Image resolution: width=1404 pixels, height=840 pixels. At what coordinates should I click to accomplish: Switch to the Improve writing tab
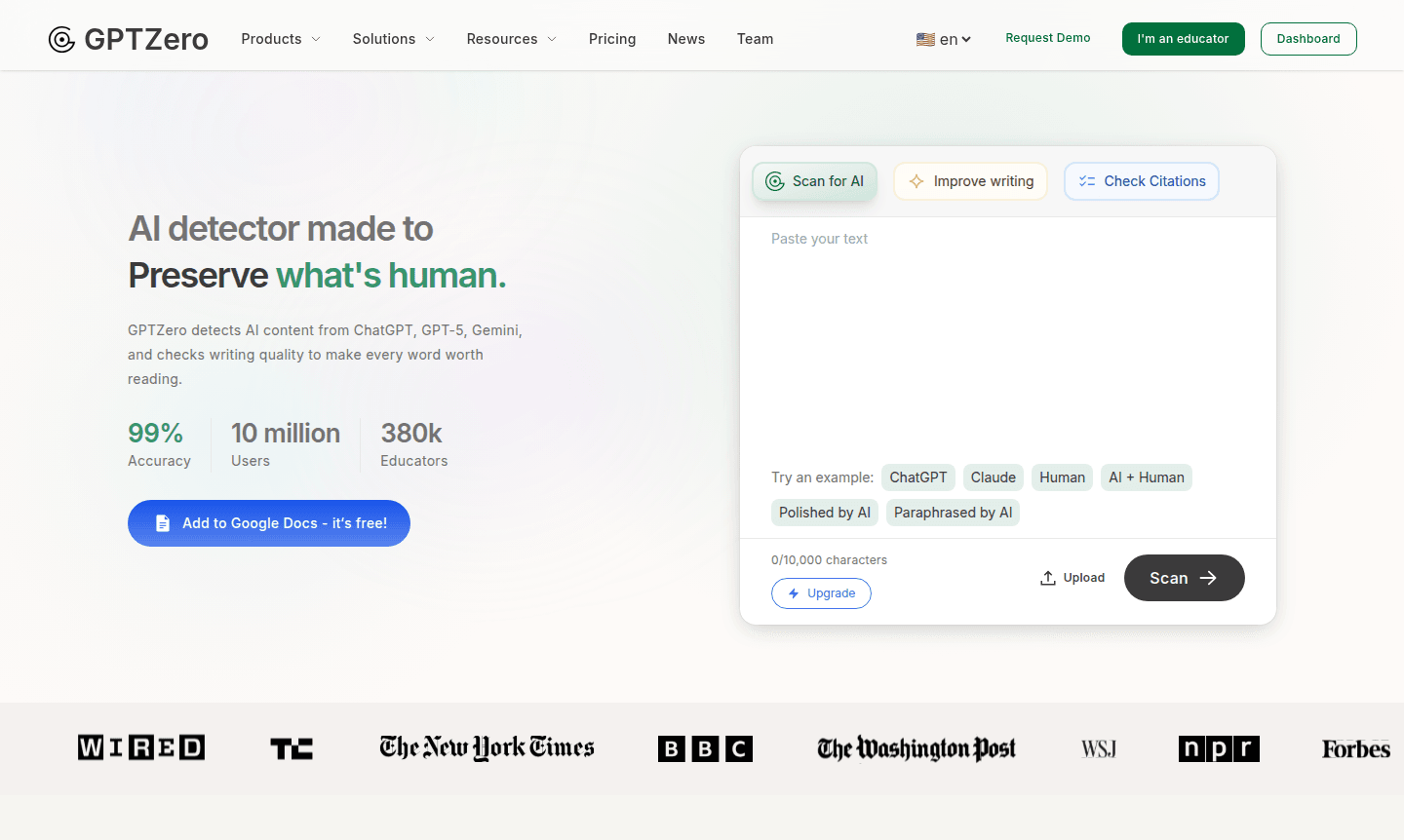tap(970, 181)
